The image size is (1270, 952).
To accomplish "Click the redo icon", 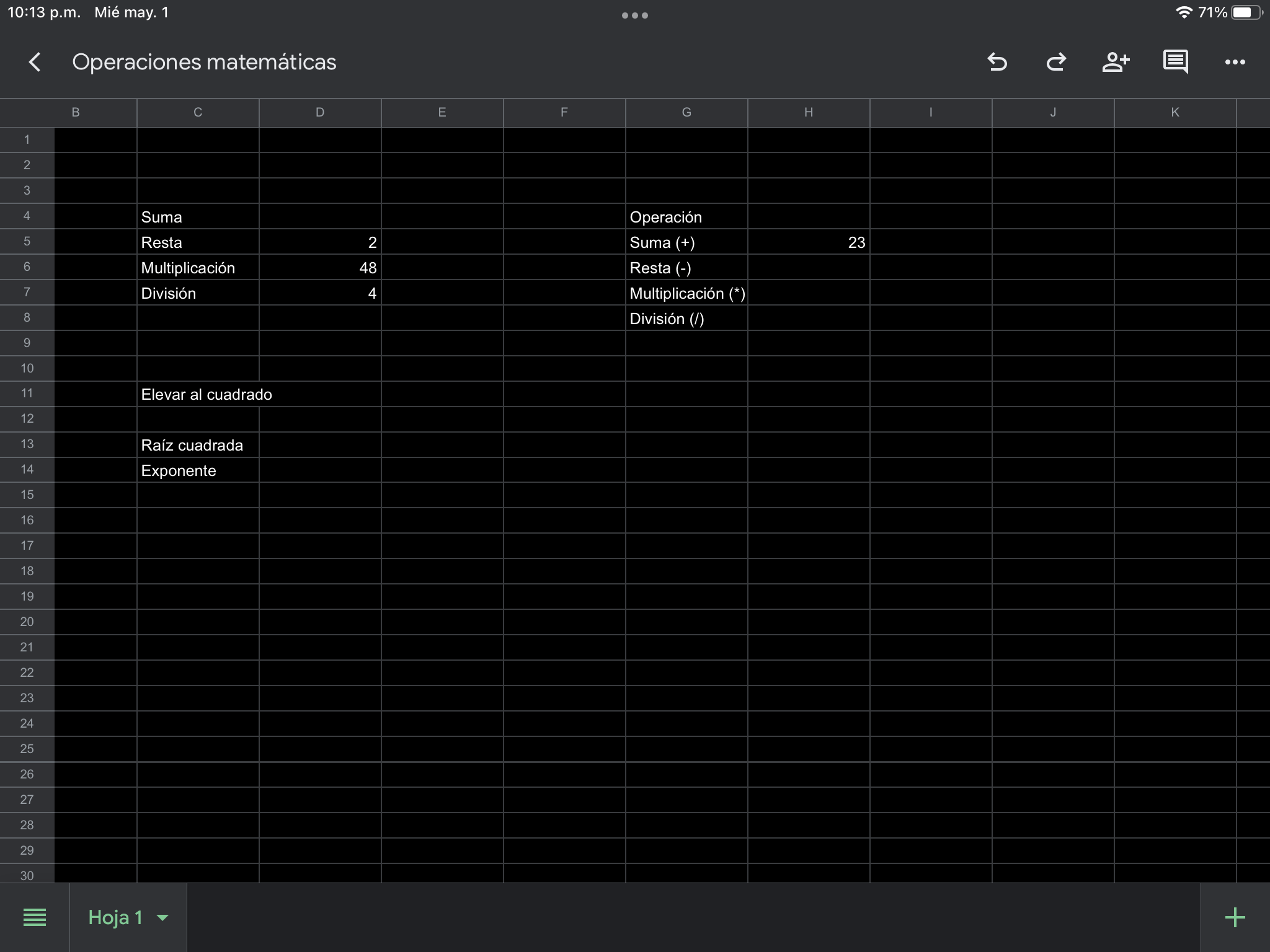I will (1056, 62).
